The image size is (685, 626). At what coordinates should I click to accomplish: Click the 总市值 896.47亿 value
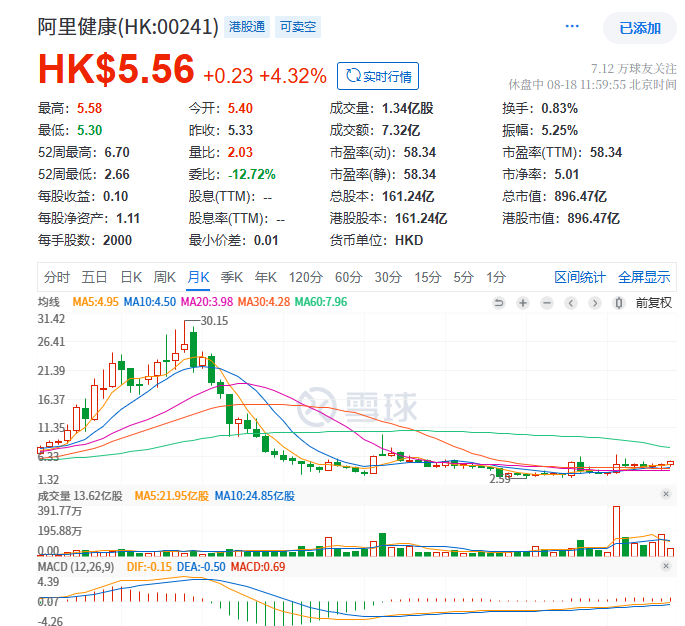point(580,196)
